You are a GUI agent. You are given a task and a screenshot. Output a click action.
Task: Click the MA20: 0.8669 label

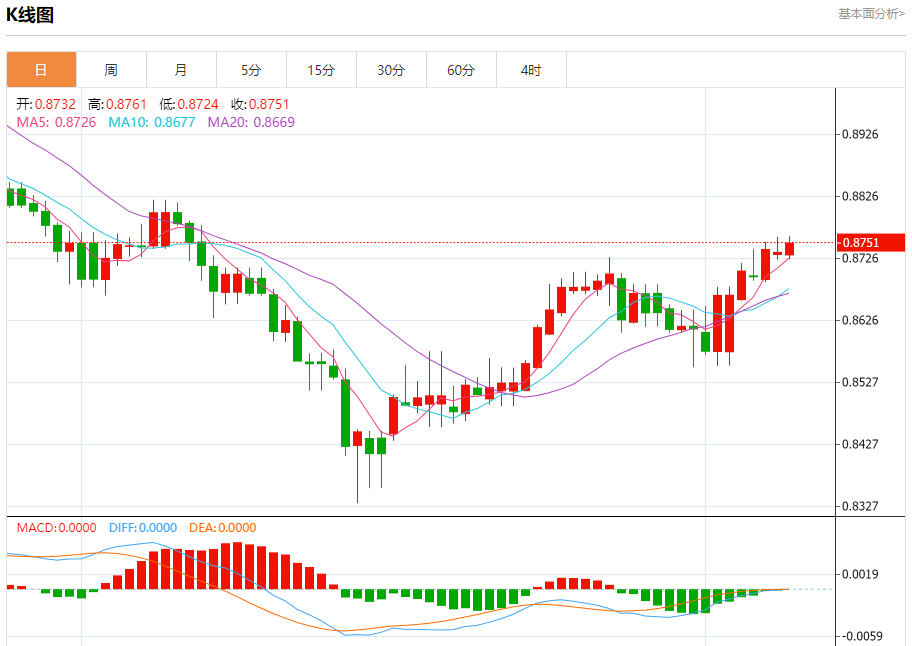coord(251,122)
